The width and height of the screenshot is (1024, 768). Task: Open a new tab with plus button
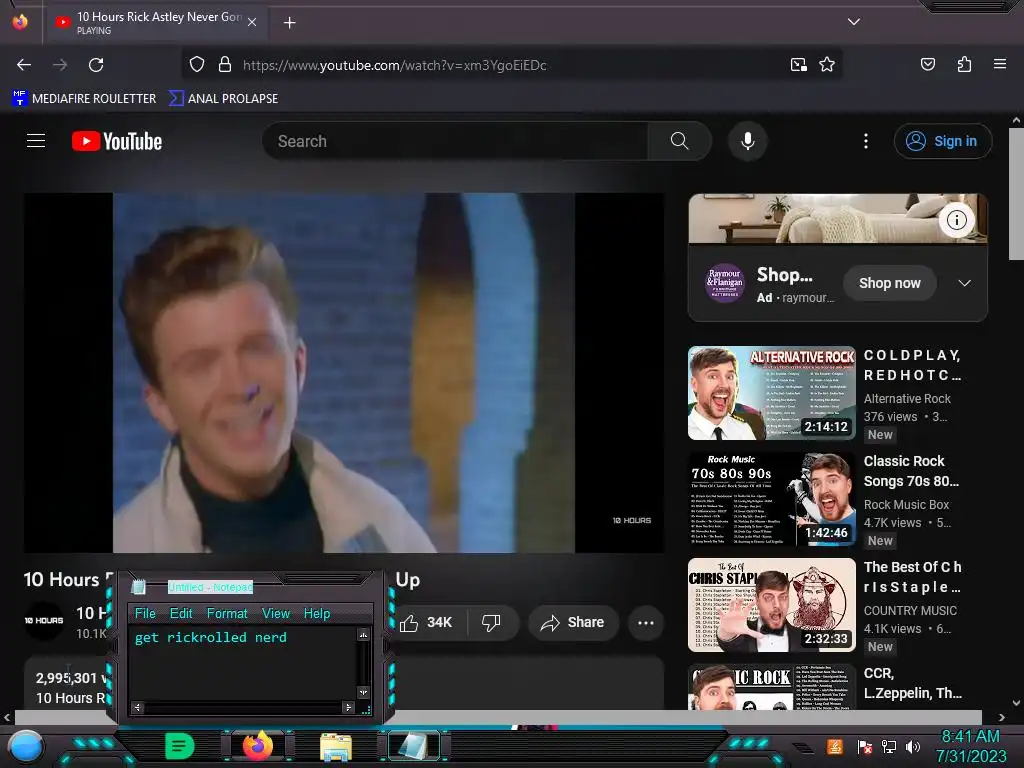pos(289,23)
